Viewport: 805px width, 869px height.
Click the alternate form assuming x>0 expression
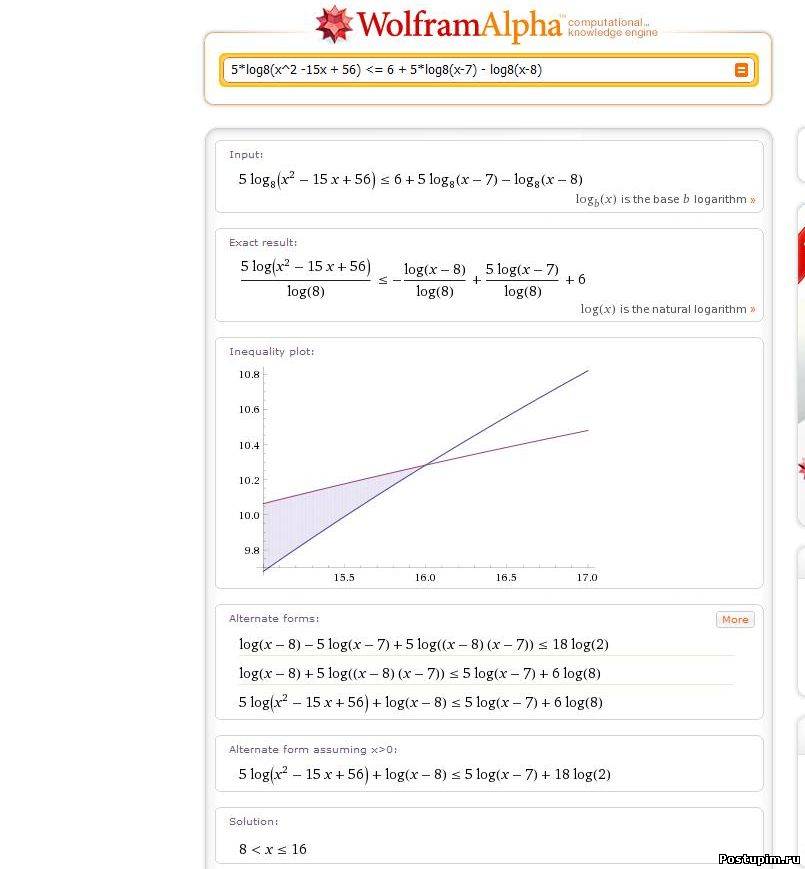tap(424, 774)
